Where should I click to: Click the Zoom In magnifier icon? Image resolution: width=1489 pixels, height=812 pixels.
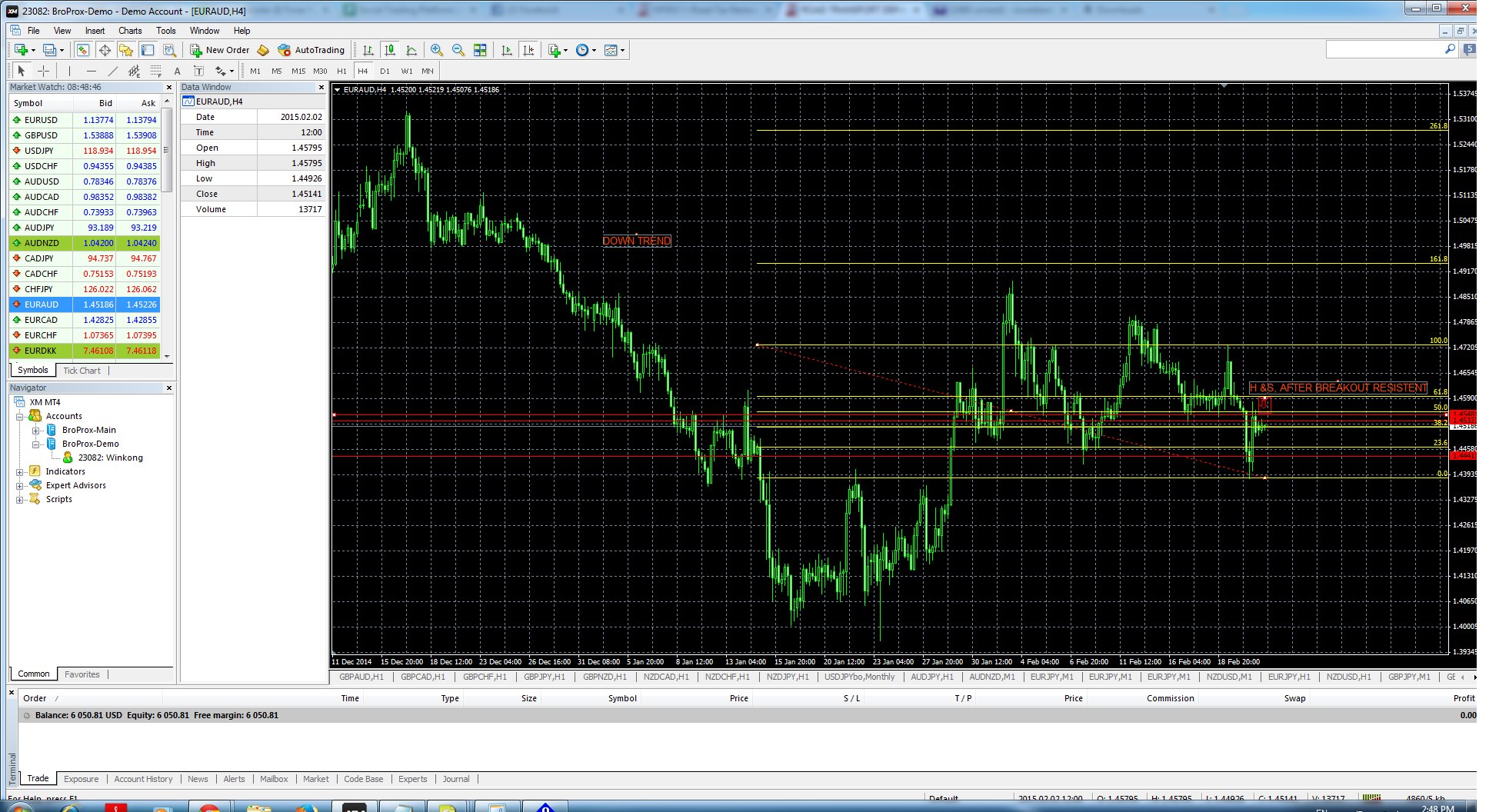437,50
